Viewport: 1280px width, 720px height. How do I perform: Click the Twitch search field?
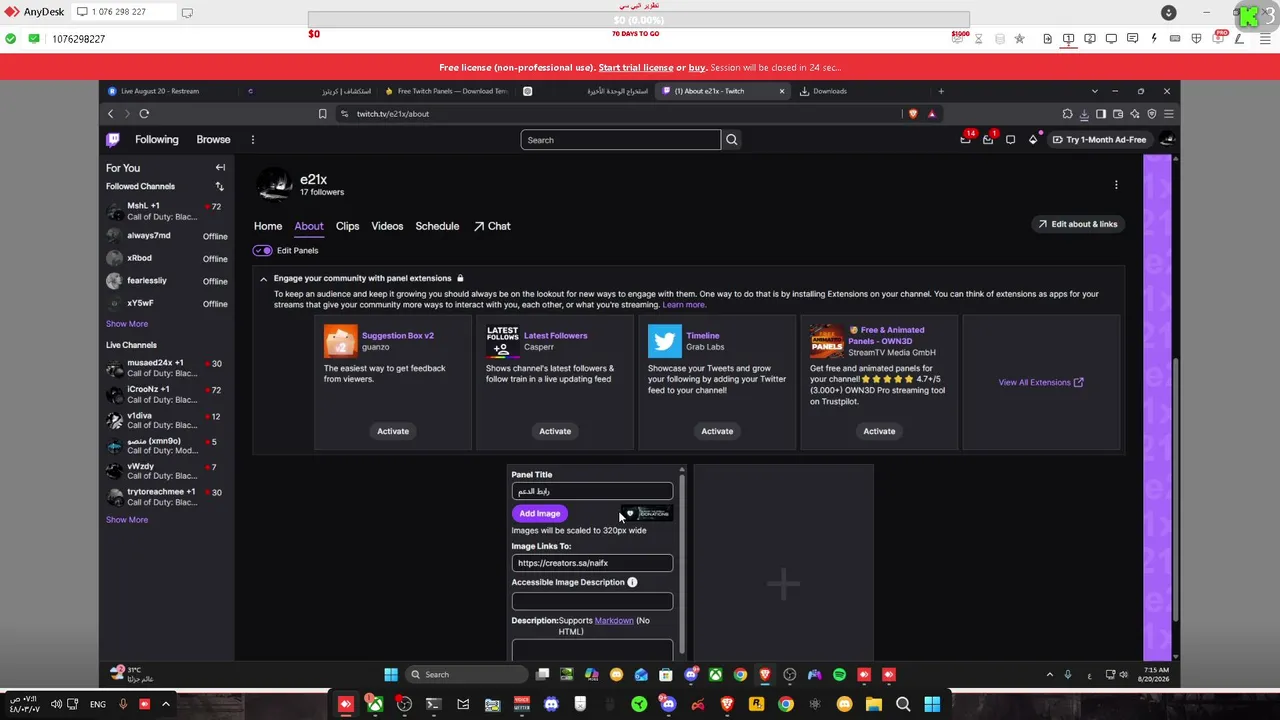[620, 140]
